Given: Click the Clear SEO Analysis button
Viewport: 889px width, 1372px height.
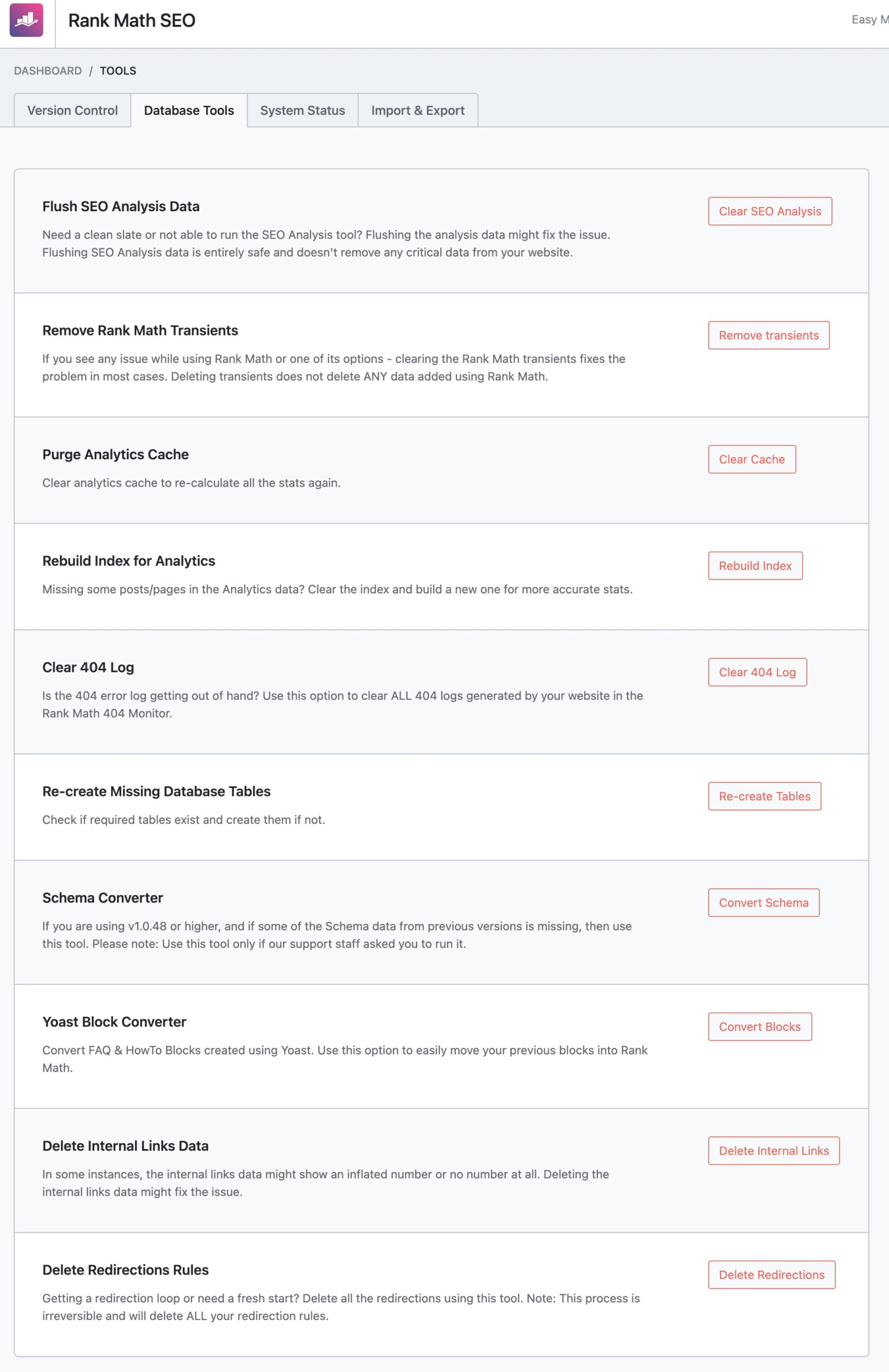Looking at the screenshot, I should pyautogui.click(x=769, y=211).
